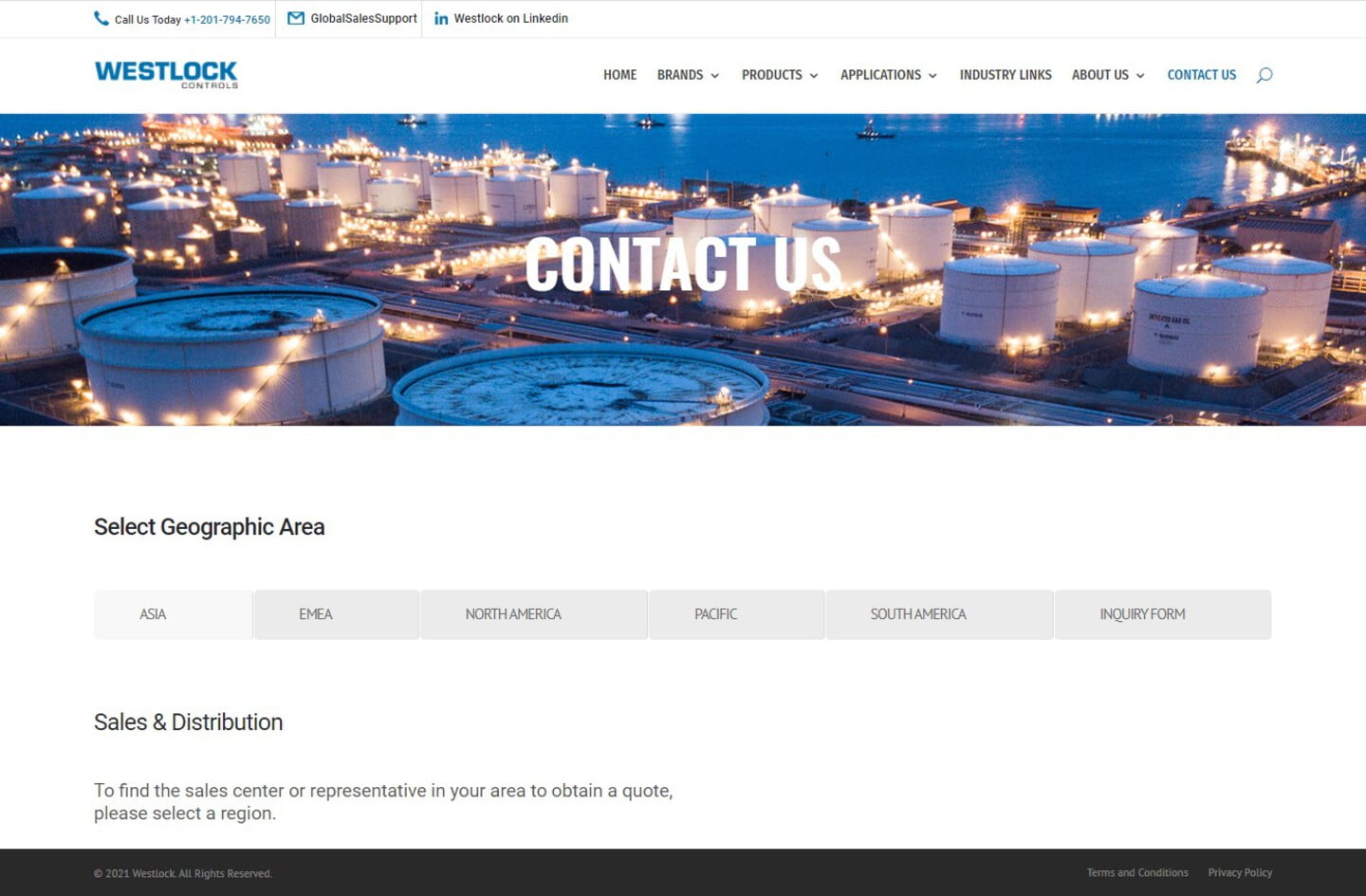Image resolution: width=1366 pixels, height=896 pixels.
Task: Select the Asia region tab
Action: [153, 614]
